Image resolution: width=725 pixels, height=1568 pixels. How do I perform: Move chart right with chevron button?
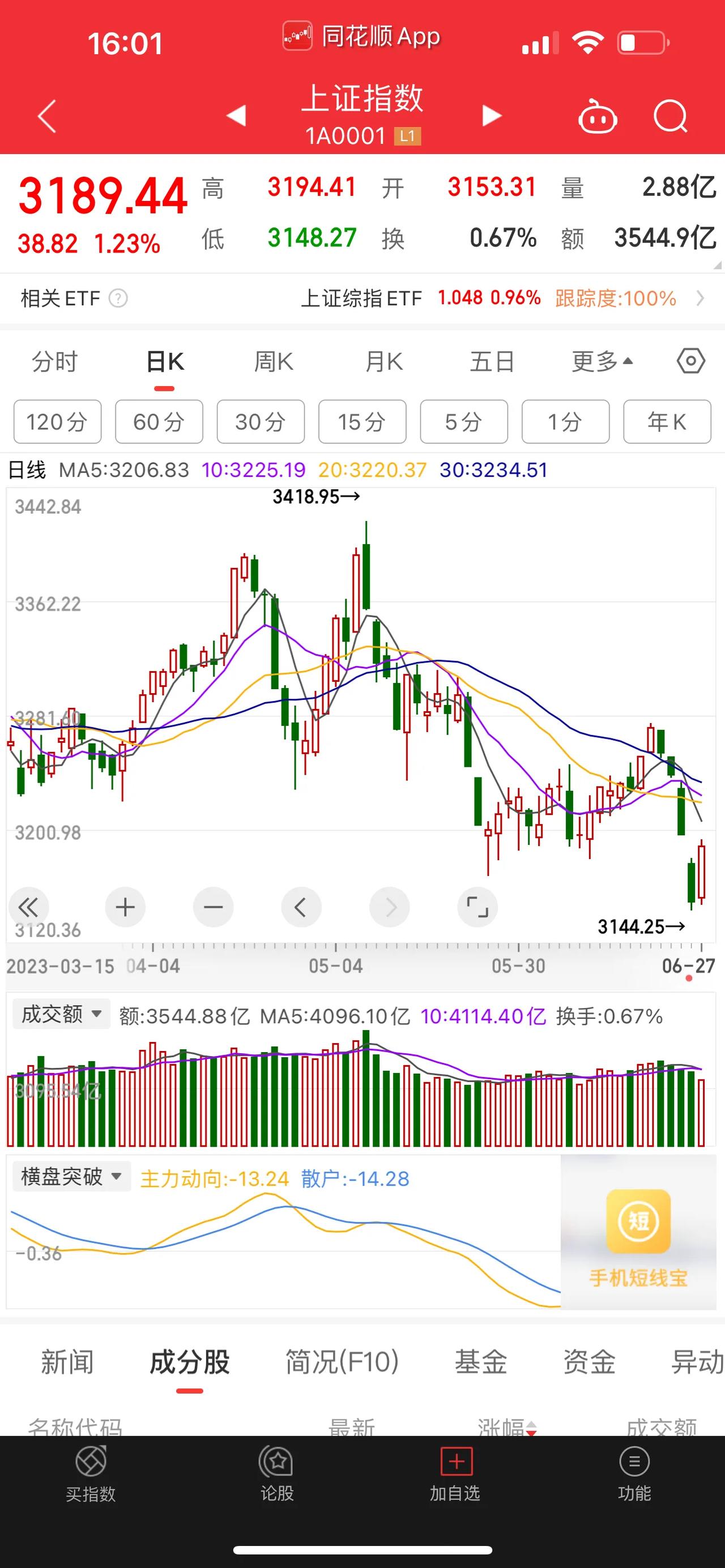coord(390,907)
